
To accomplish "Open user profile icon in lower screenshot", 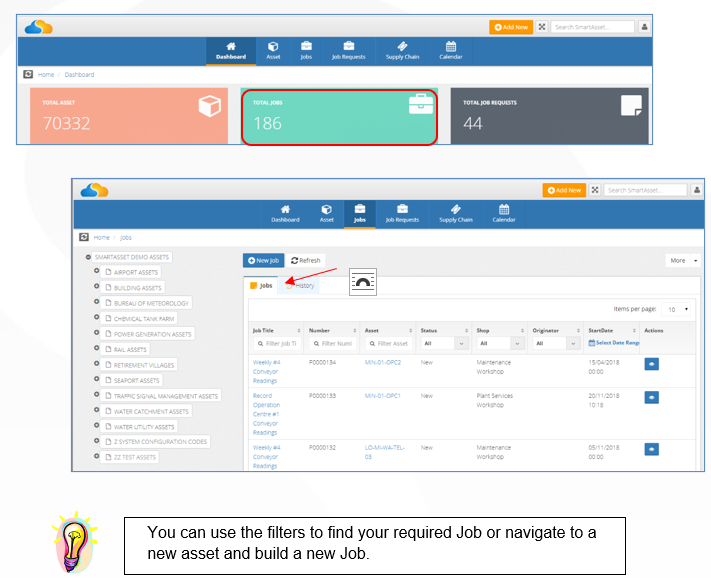I will click(697, 190).
